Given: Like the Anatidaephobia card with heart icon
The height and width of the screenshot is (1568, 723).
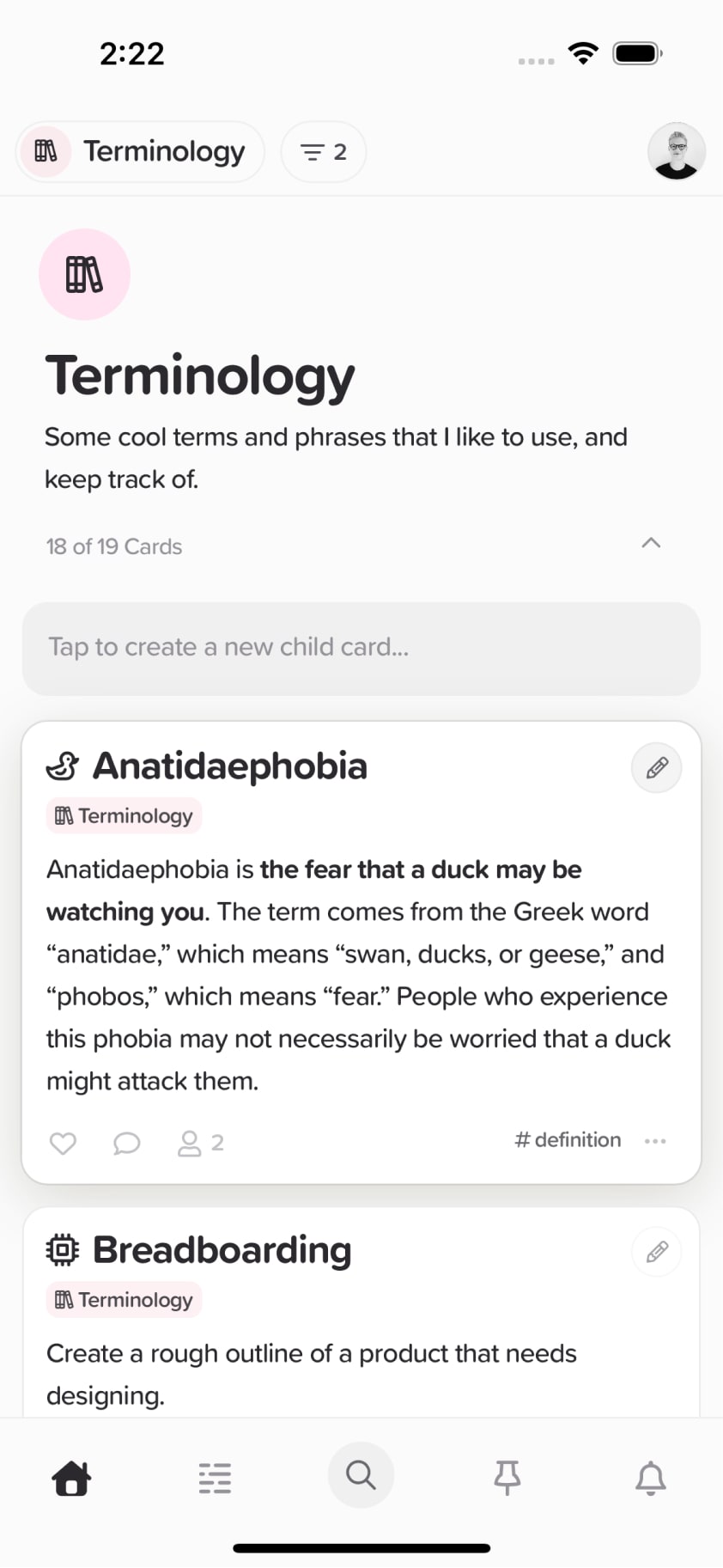Looking at the screenshot, I should coord(63,1143).
